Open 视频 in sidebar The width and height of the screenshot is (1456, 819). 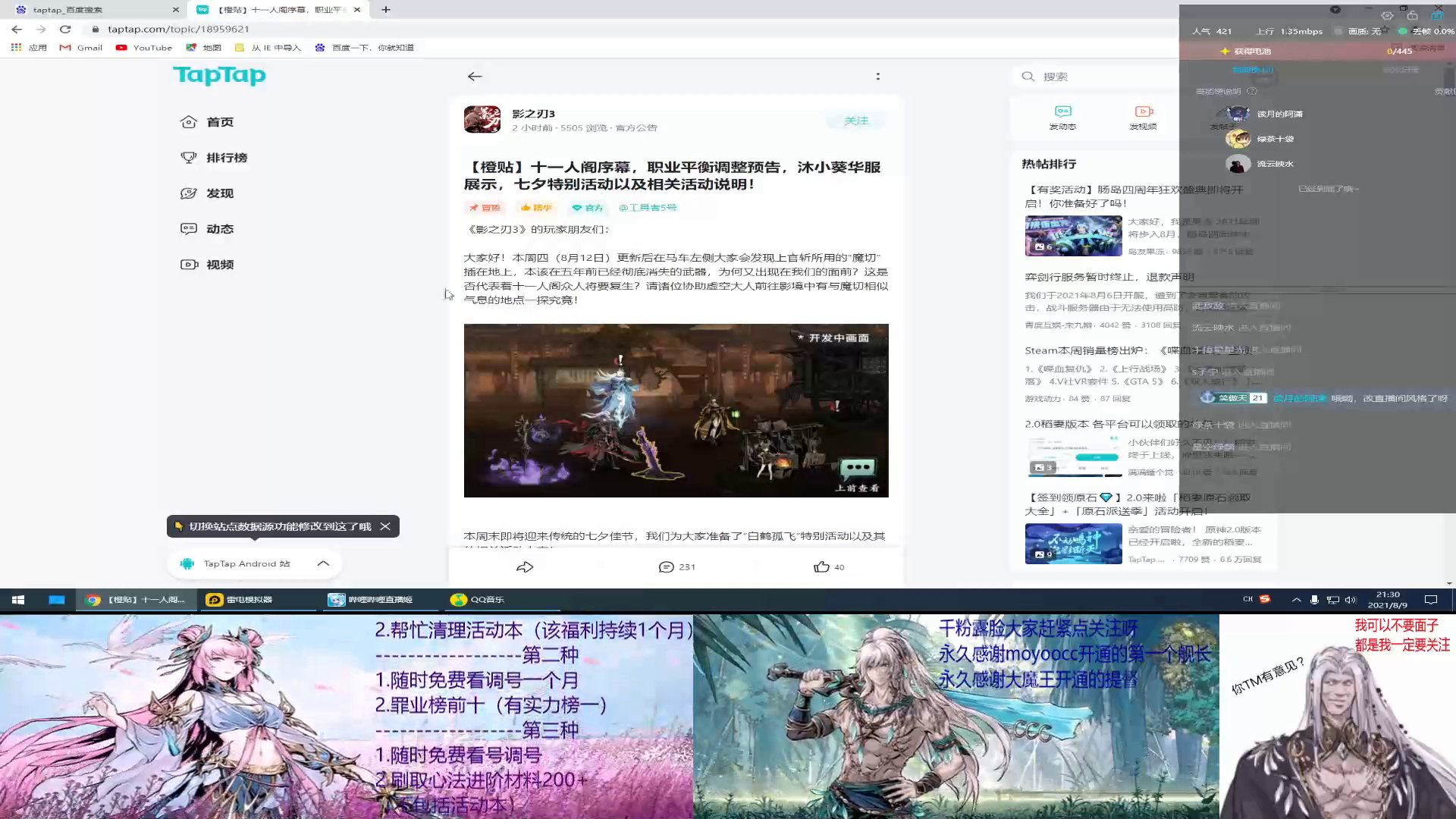tap(207, 265)
